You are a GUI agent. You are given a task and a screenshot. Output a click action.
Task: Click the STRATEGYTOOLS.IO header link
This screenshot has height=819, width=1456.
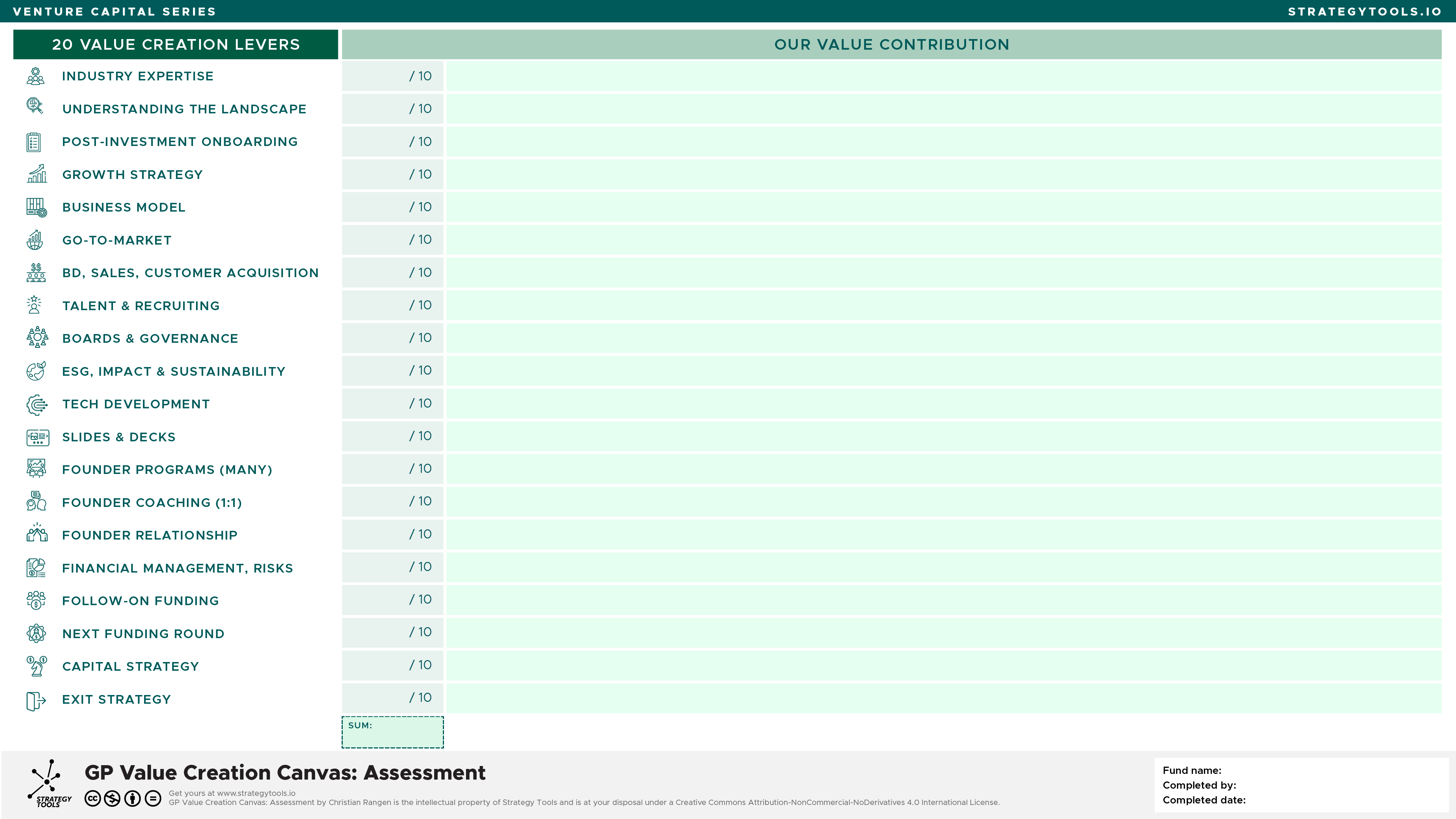tap(1365, 12)
